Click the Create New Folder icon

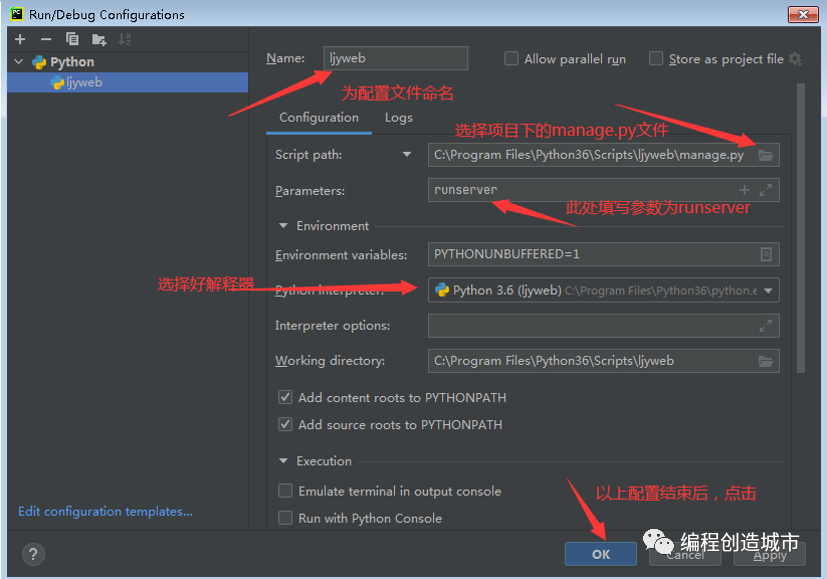(99, 38)
